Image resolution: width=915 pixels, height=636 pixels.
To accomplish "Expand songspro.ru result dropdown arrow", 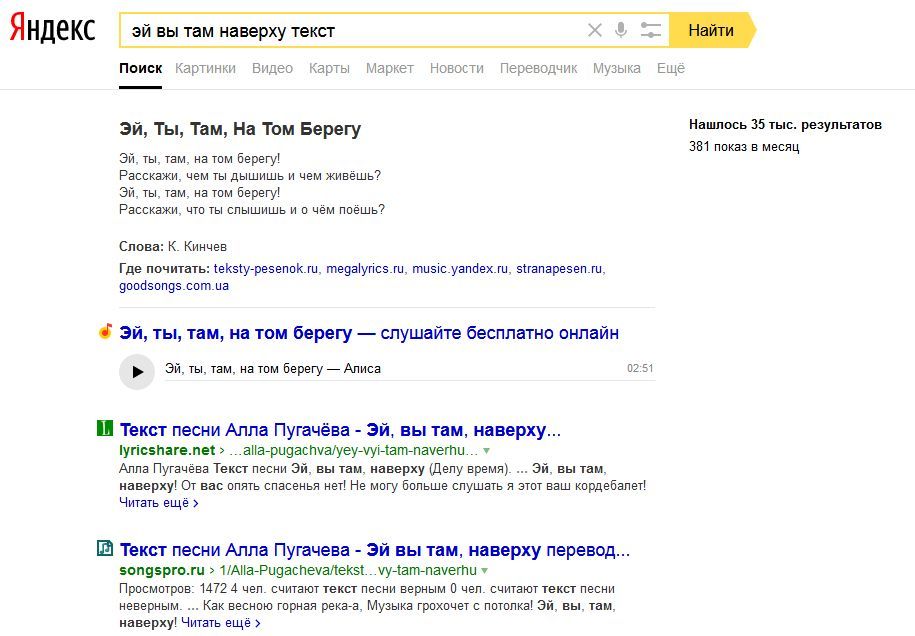I will 485,571.
